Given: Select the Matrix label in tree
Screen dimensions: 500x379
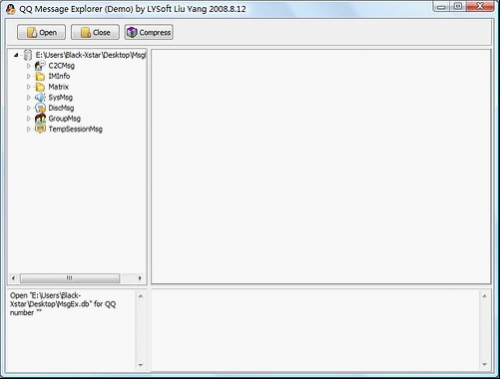Looking at the screenshot, I should (59, 87).
